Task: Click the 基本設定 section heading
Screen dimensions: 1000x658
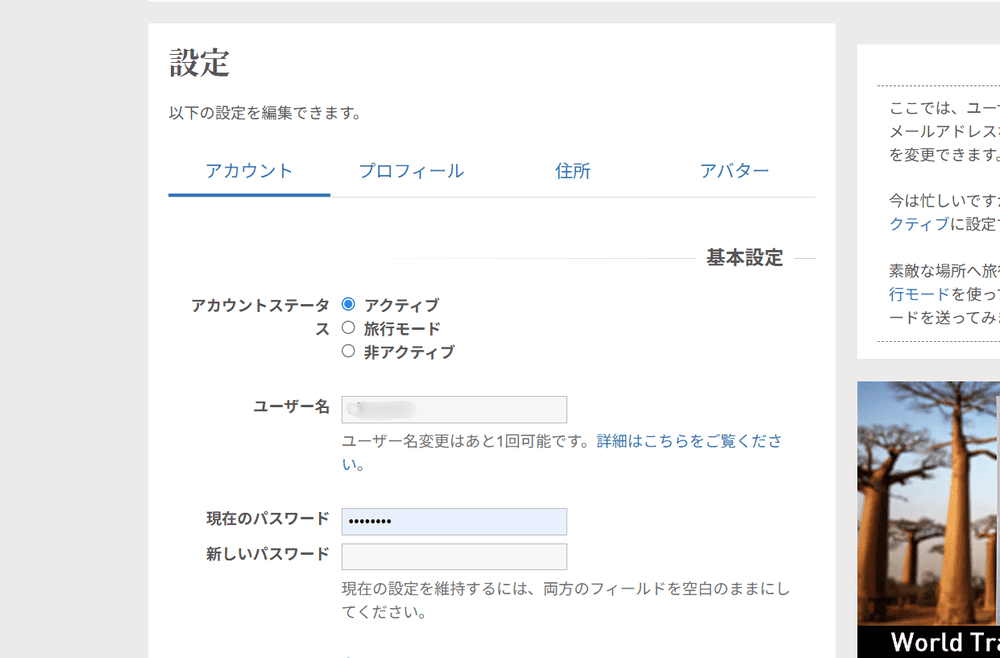Action: pos(744,258)
